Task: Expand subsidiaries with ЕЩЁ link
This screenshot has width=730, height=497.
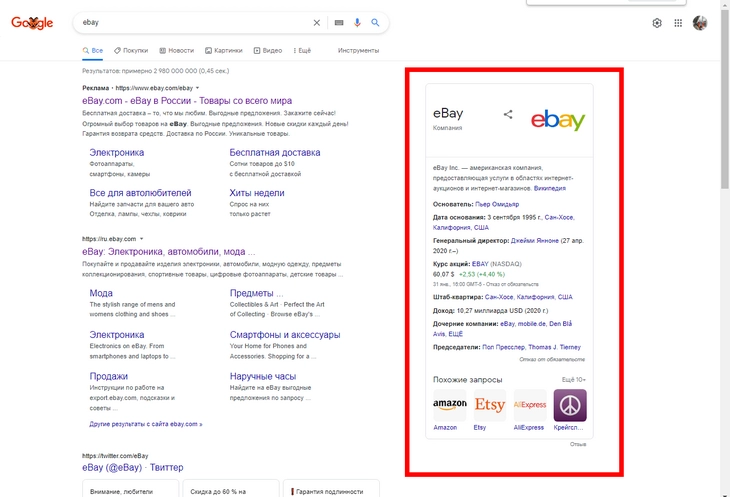Action: (455, 334)
